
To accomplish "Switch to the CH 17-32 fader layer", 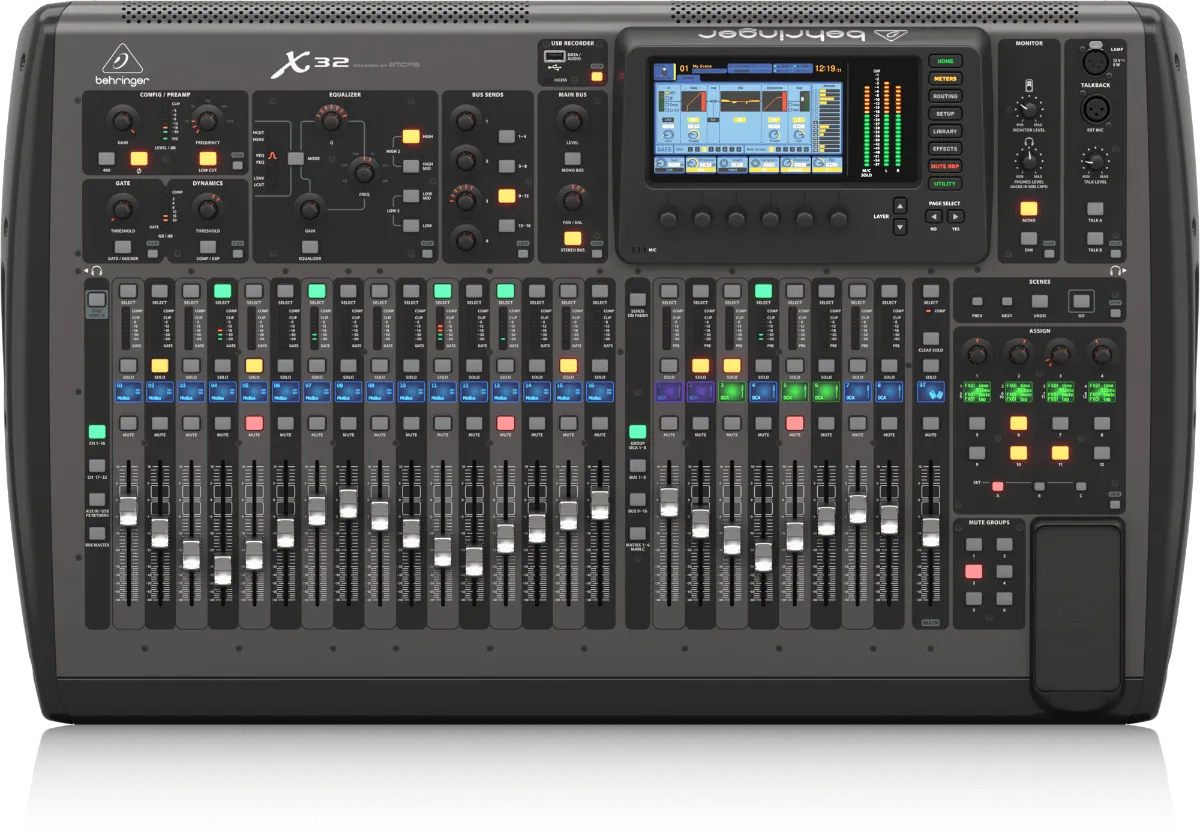I will [x=97, y=467].
